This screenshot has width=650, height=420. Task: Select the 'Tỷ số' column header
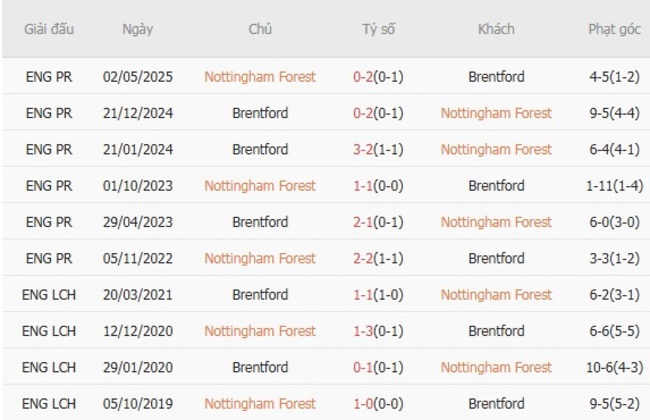(x=378, y=29)
